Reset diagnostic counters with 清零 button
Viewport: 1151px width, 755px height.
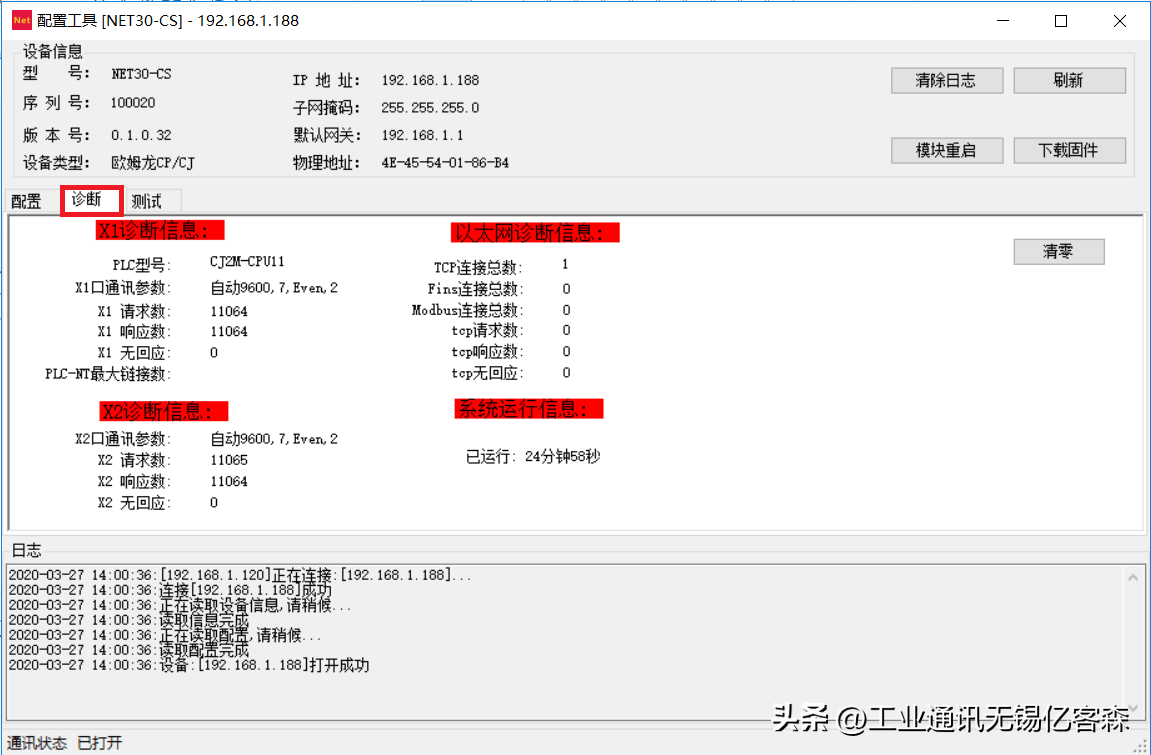click(x=1058, y=252)
